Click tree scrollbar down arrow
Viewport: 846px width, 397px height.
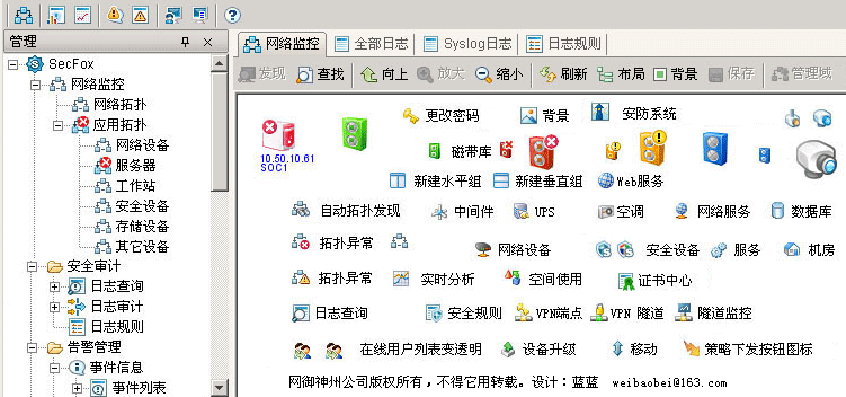(220, 387)
